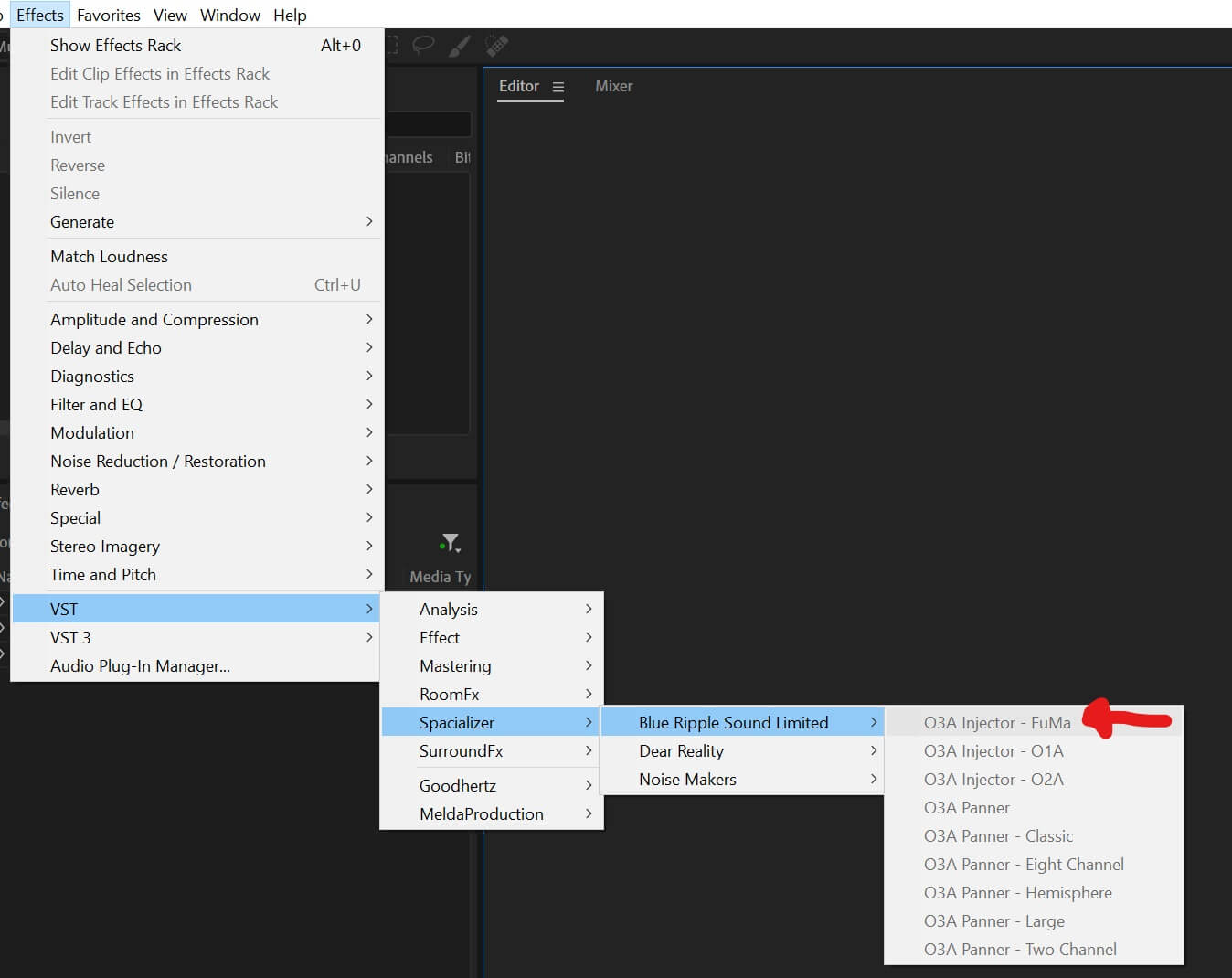The width and height of the screenshot is (1232, 978).
Task: Open the View menu
Action: coord(170,15)
